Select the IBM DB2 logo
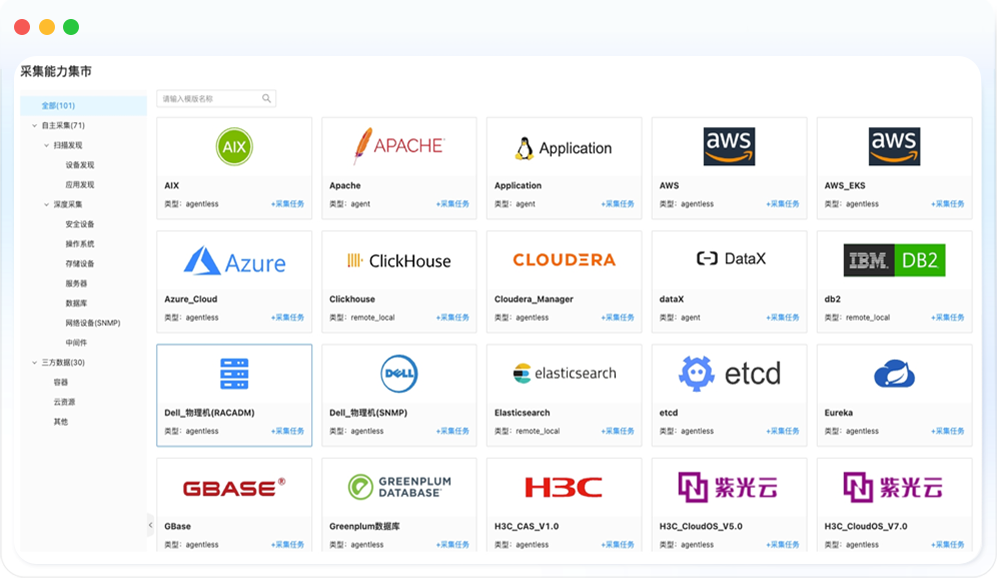 (x=894, y=260)
